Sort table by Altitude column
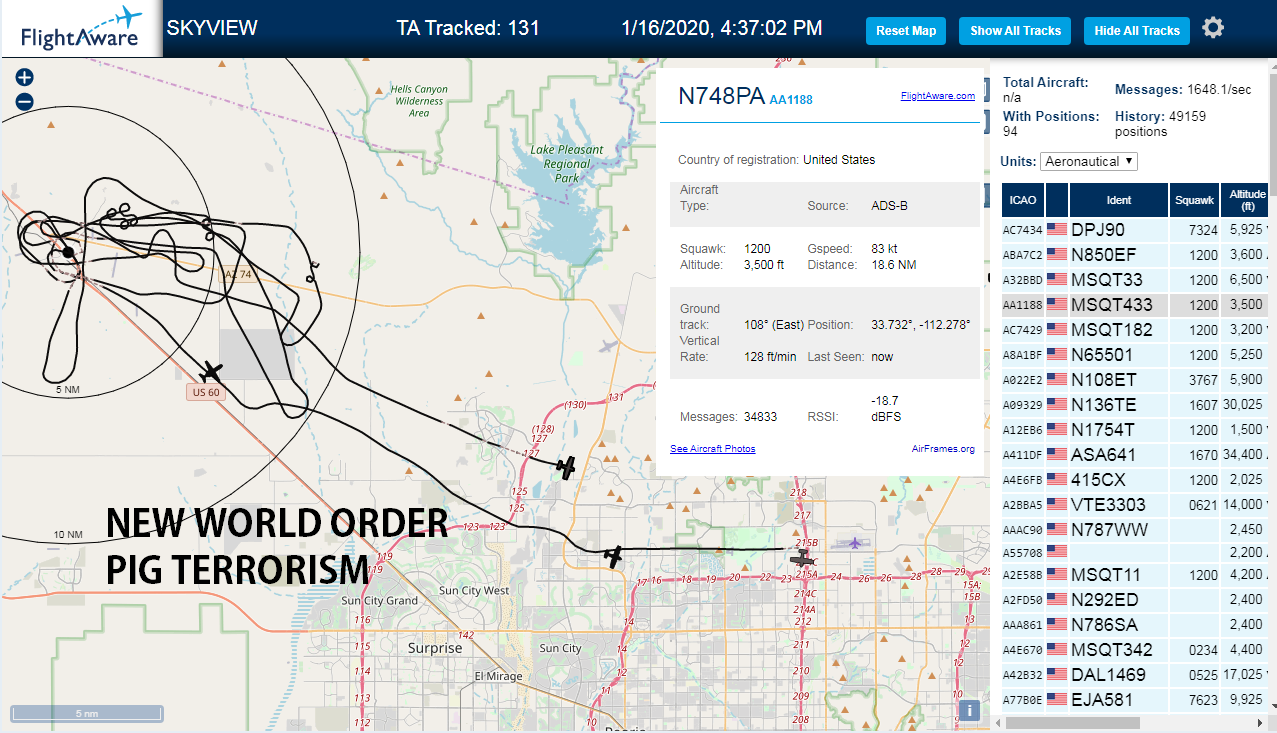The height and width of the screenshot is (733, 1277). point(1247,200)
